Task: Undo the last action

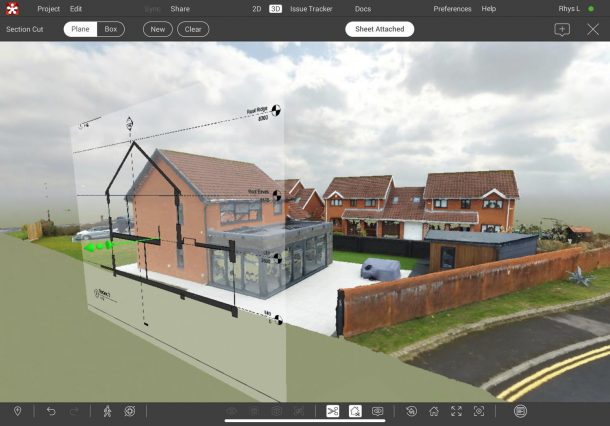Action: [51, 411]
